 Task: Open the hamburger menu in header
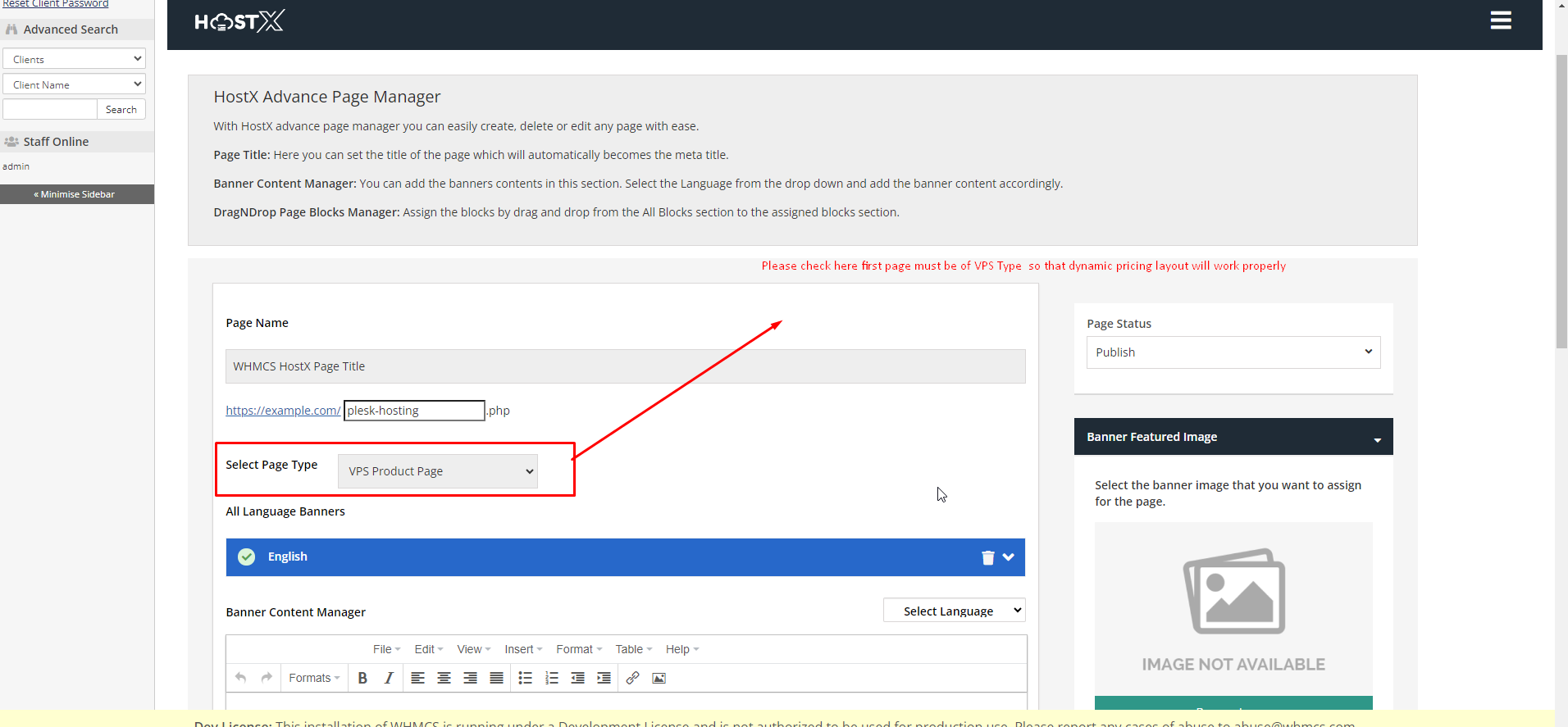click(x=1500, y=20)
